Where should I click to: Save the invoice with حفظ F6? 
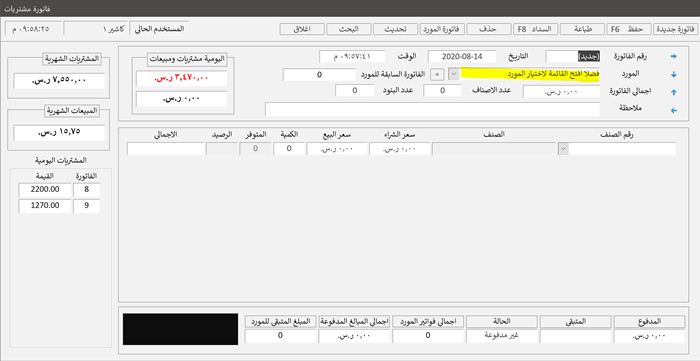click(x=629, y=29)
